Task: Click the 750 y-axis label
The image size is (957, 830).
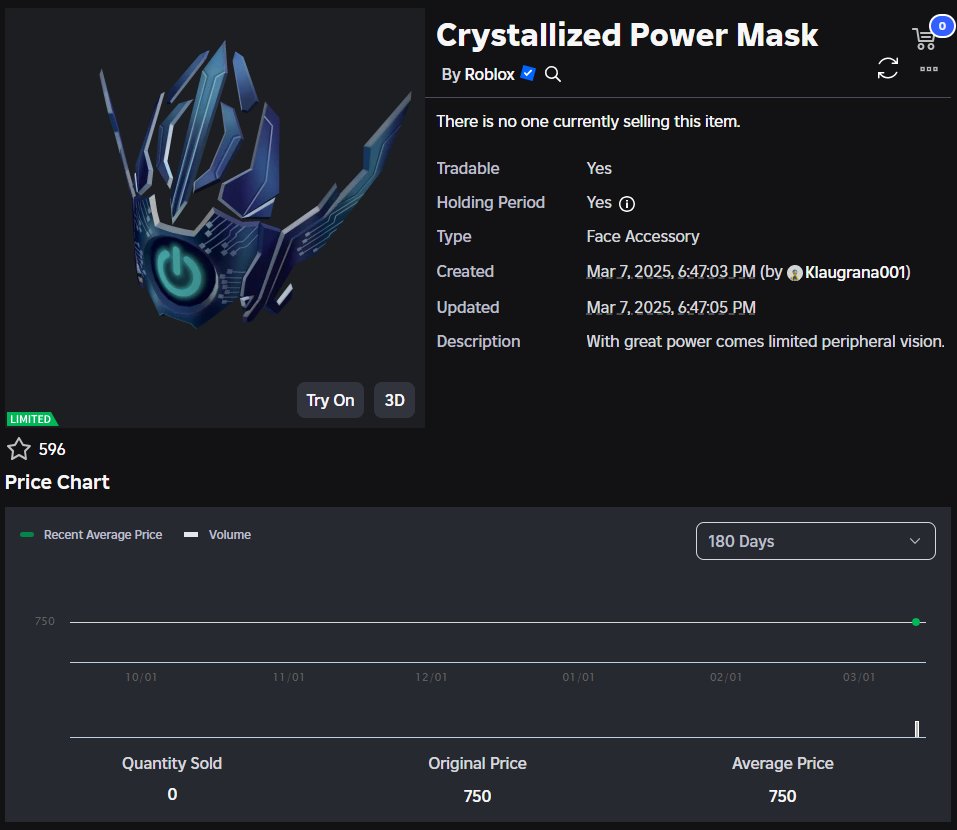Action: [x=45, y=621]
